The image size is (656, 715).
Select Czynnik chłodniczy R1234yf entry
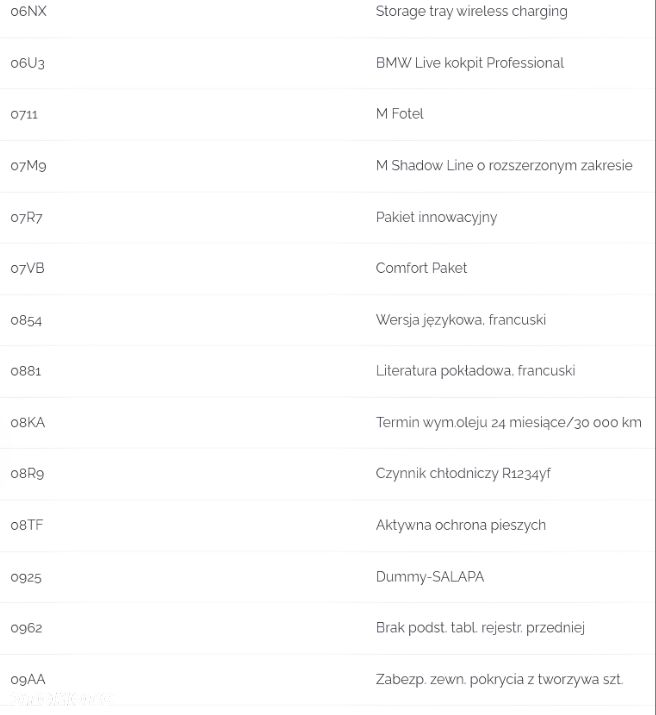pyautogui.click(x=463, y=474)
